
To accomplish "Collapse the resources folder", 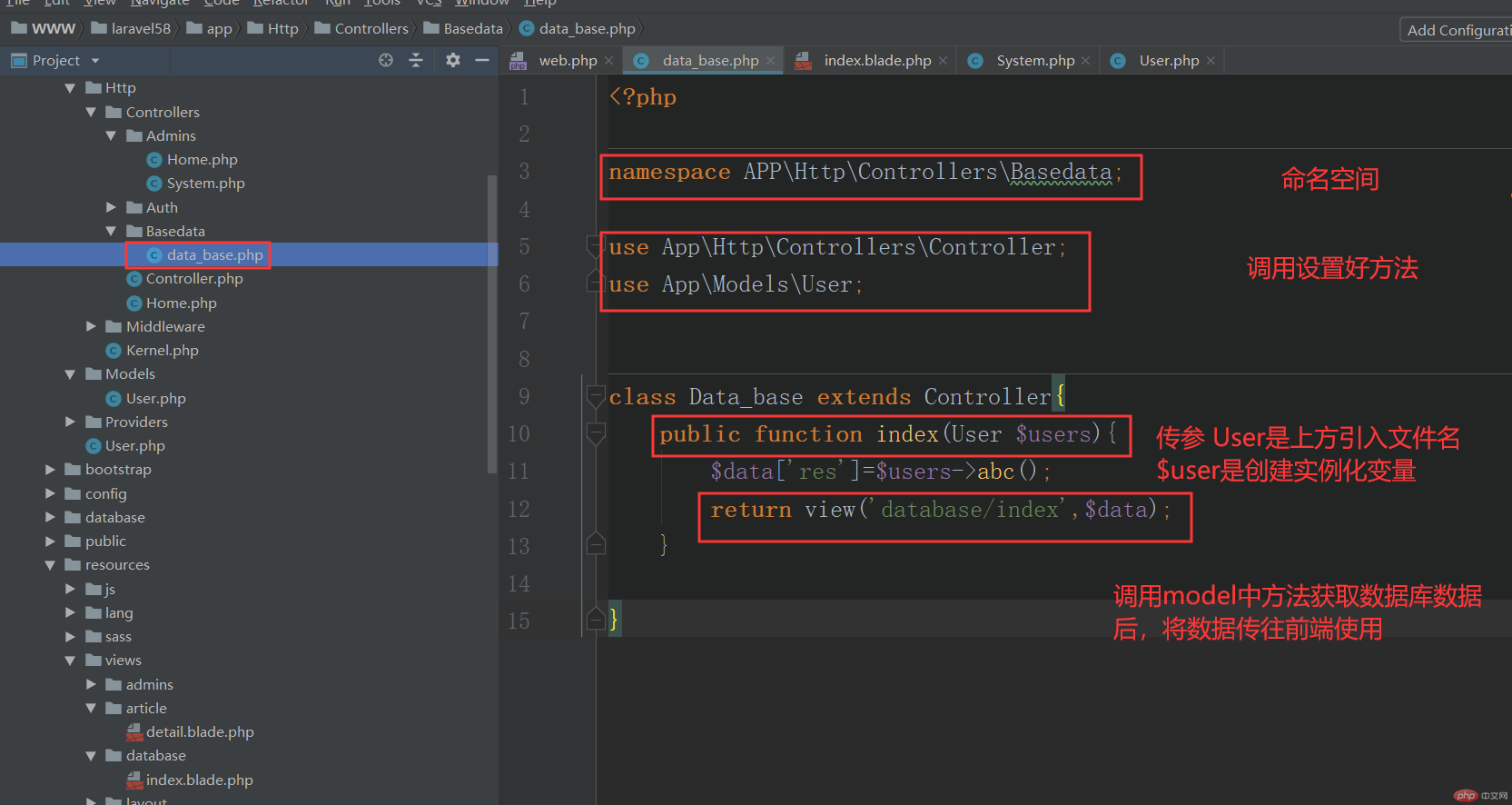I will click(x=51, y=565).
